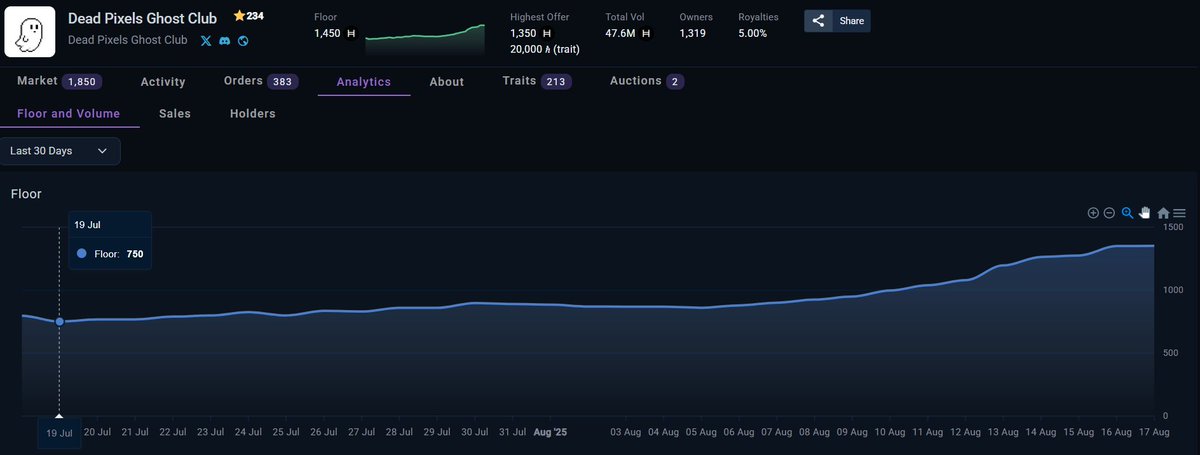Click the 20,000 (trait) offer text

coord(545,49)
